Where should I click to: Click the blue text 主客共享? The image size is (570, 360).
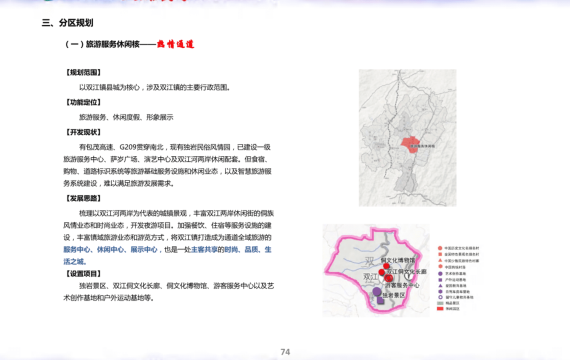click(204, 249)
